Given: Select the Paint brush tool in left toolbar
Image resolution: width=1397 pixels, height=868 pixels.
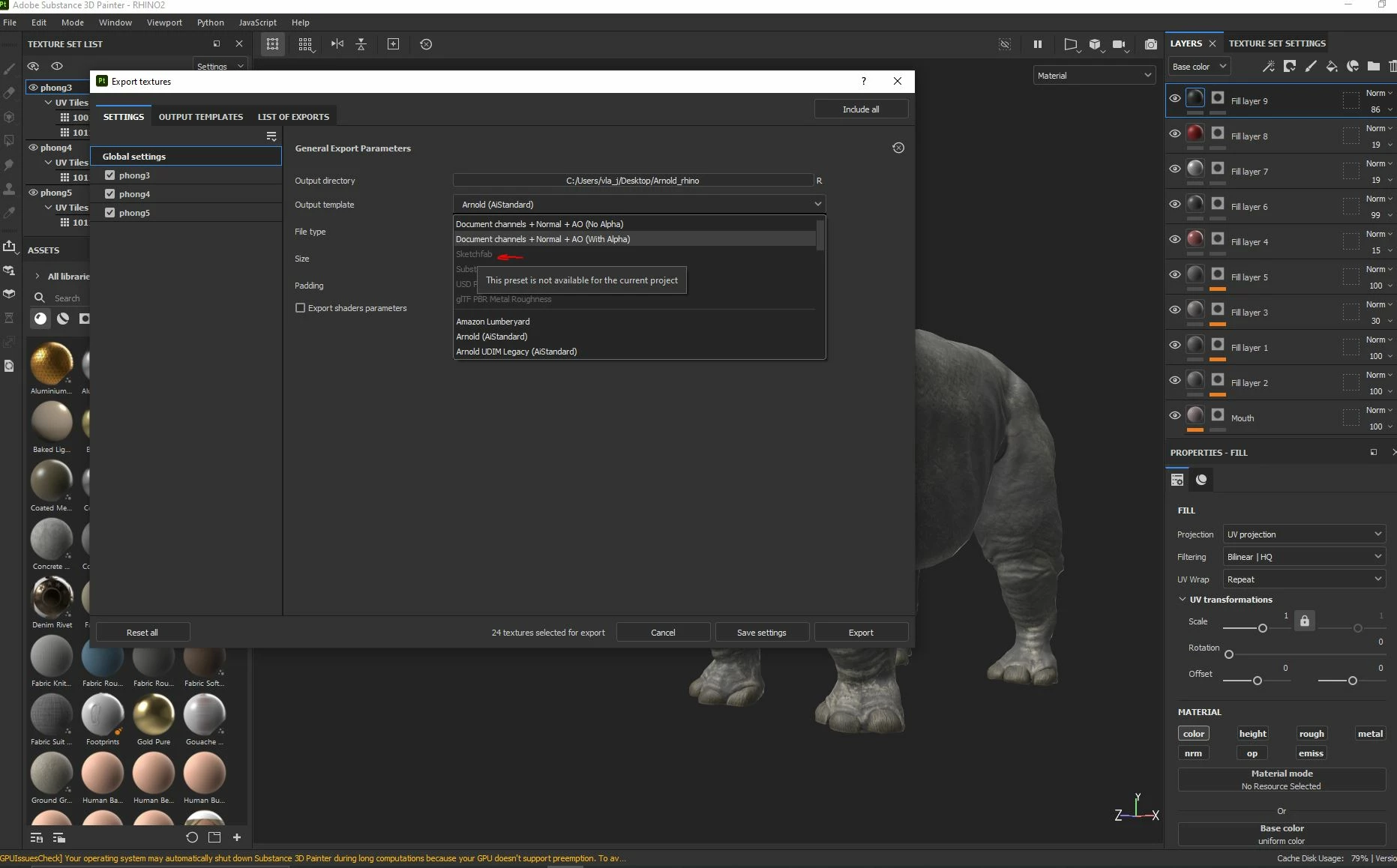Looking at the screenshot, I should [9, 69].
